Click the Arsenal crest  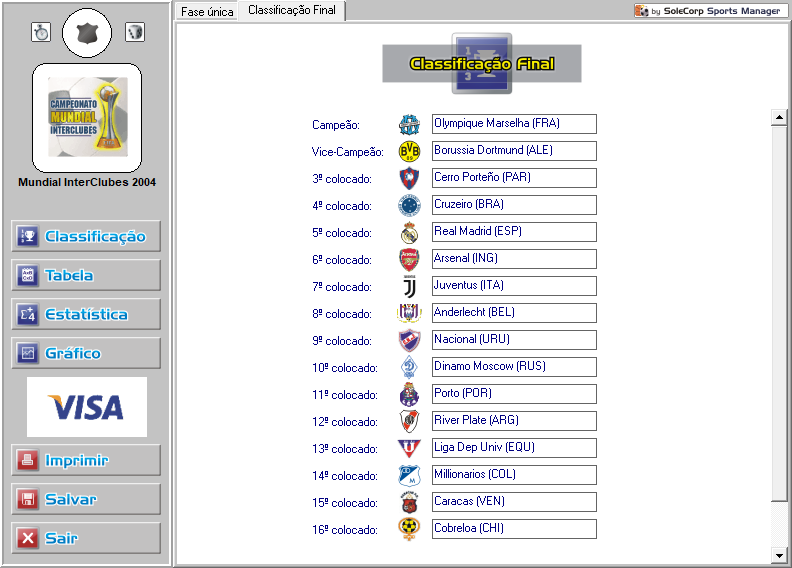pos(409,260)
